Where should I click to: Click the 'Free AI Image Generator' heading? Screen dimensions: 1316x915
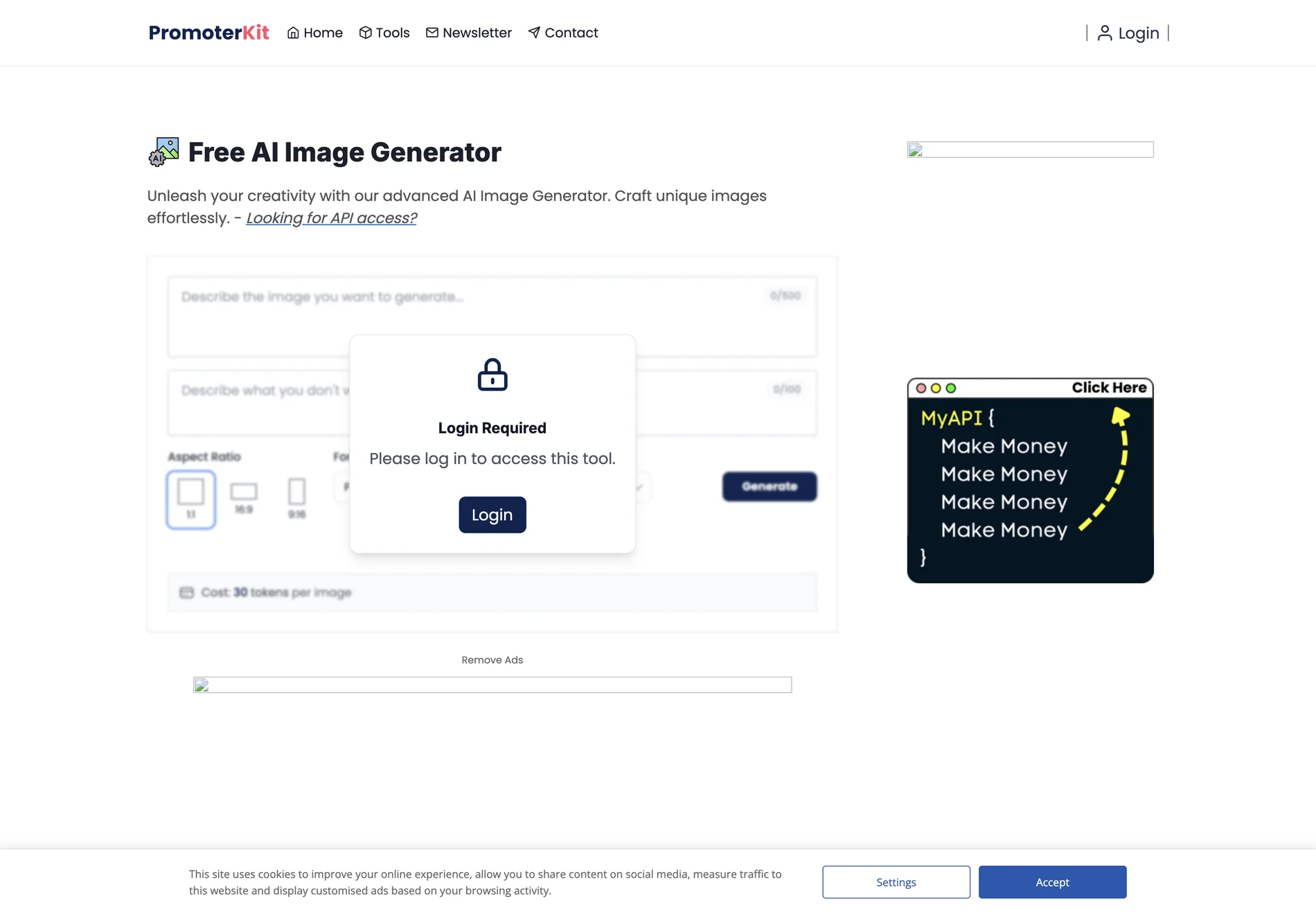click(x=344, y=152)
